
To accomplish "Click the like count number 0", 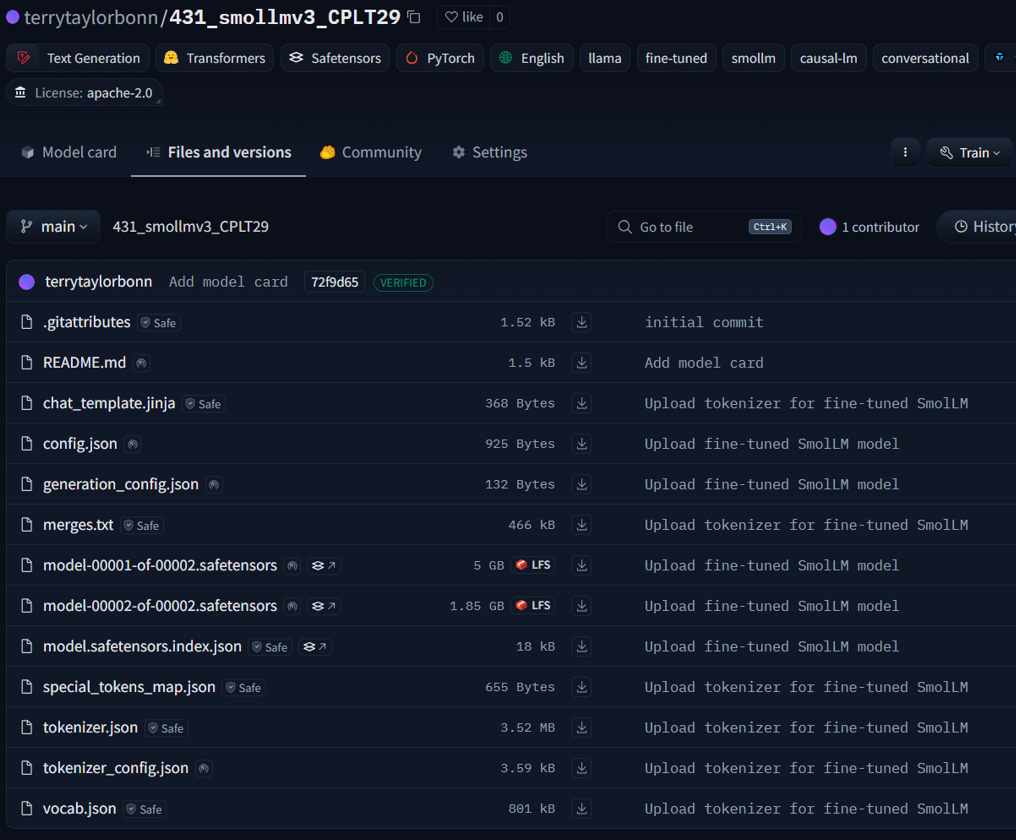I will pyautogui.click(x=500, y=18).
